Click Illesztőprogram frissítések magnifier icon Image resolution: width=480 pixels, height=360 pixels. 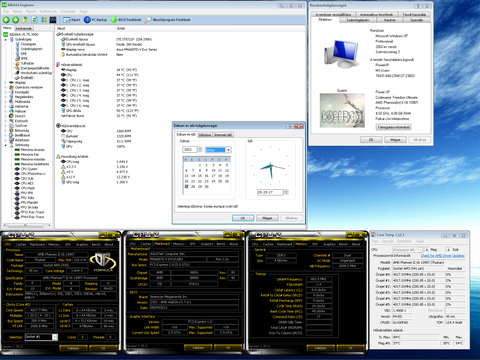148,20
